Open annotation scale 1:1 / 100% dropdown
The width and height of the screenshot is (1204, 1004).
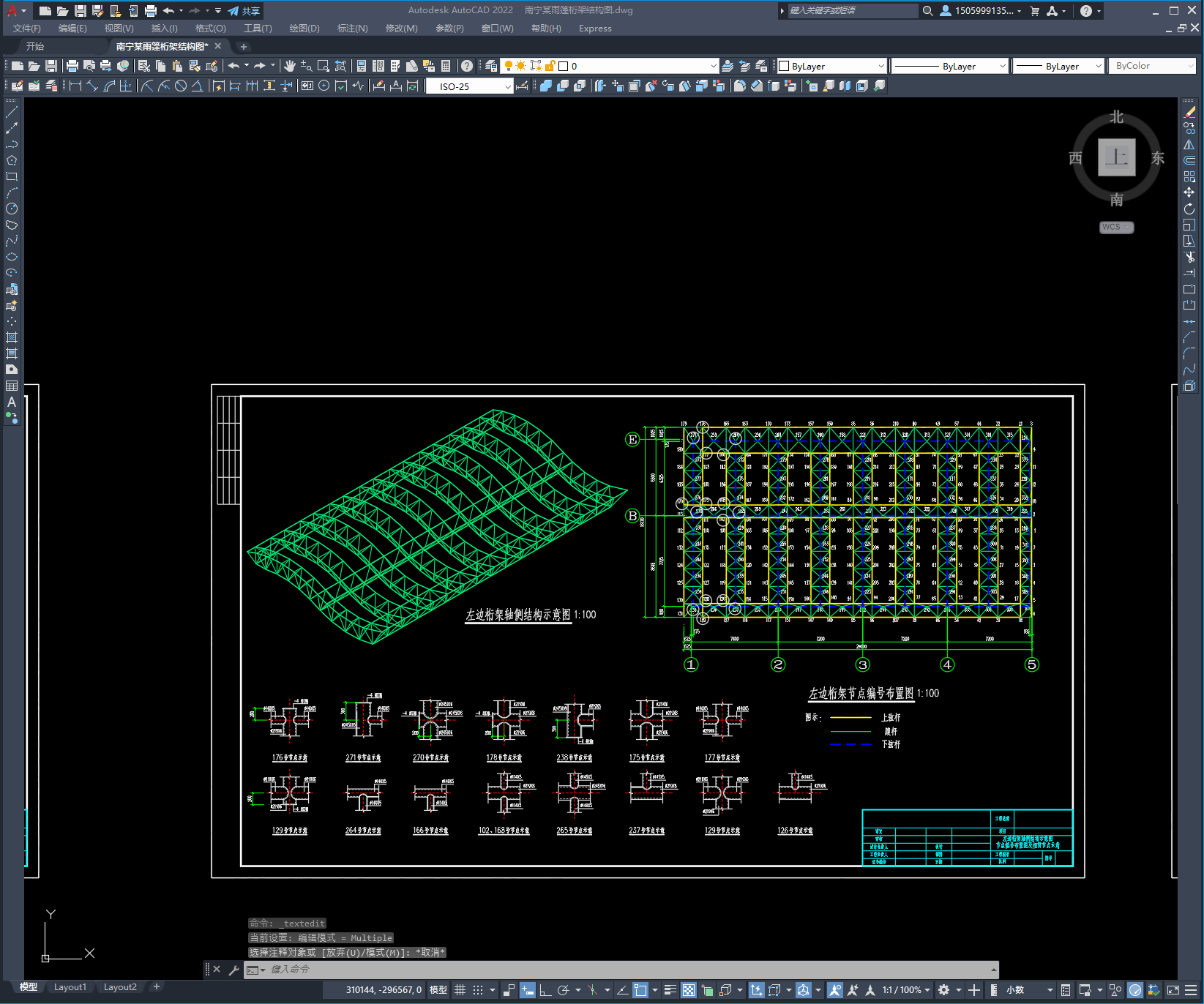(906, 990)
